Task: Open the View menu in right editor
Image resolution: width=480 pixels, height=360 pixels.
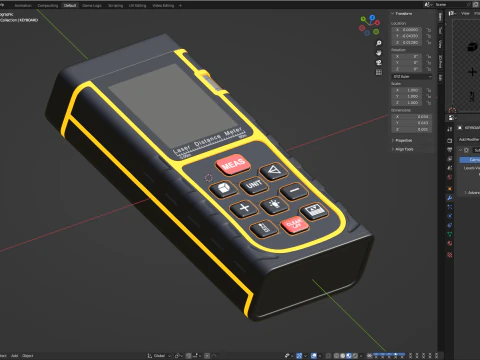Action: coord(465,13)
